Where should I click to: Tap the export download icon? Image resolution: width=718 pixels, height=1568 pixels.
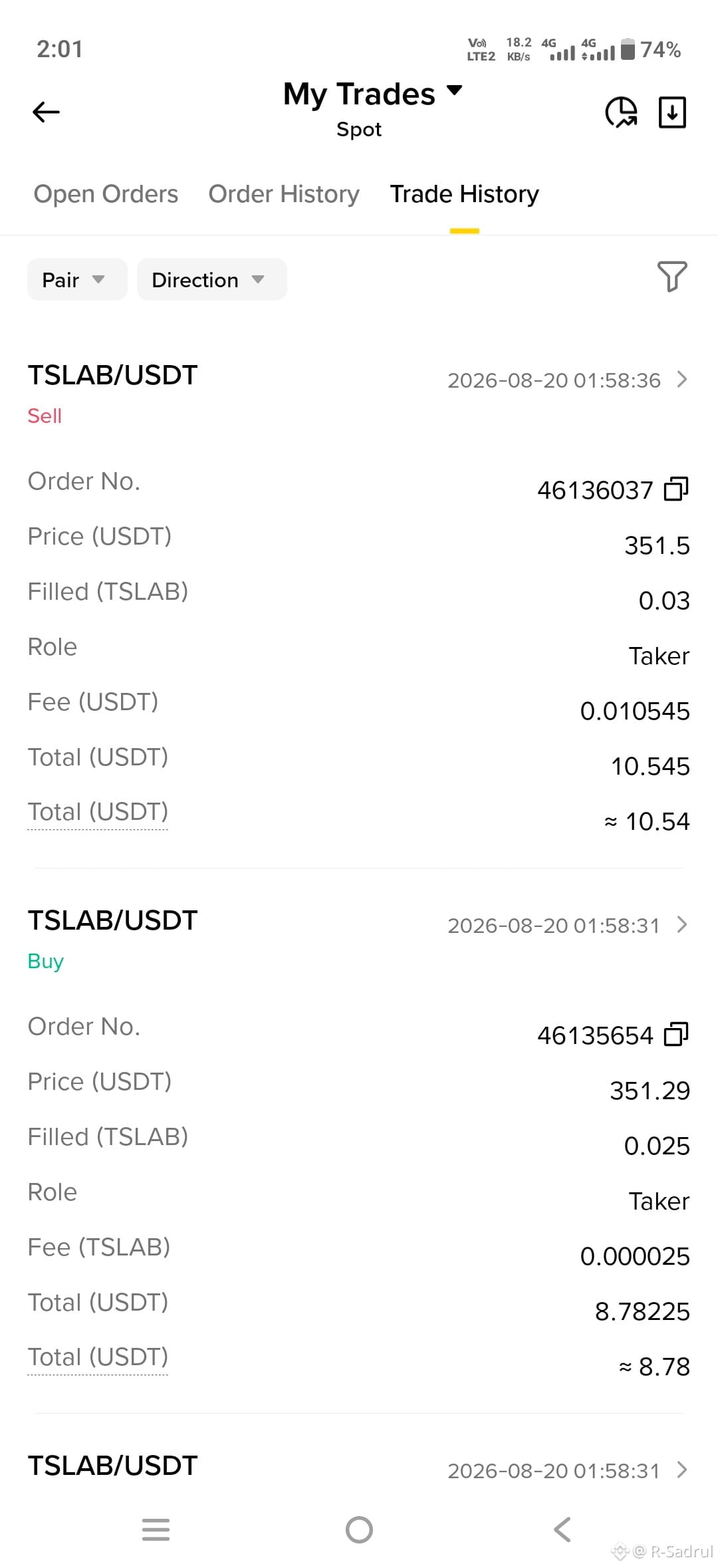click(672, 112)
